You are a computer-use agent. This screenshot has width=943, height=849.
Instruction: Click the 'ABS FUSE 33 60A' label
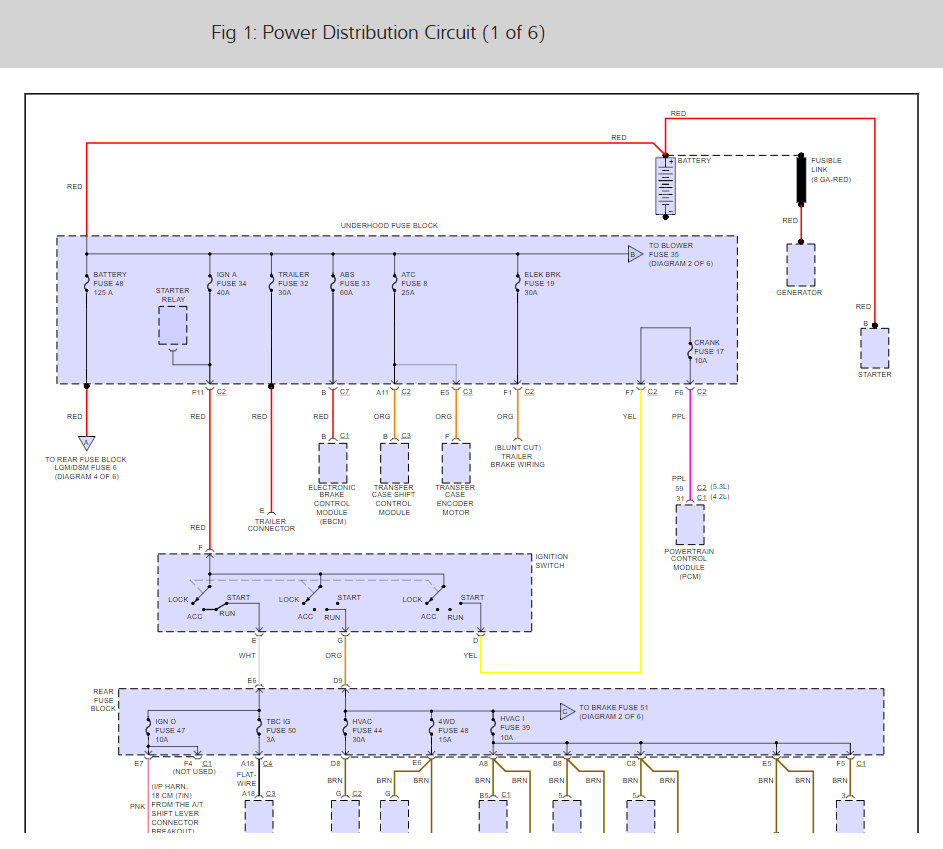tap(355, 283)
